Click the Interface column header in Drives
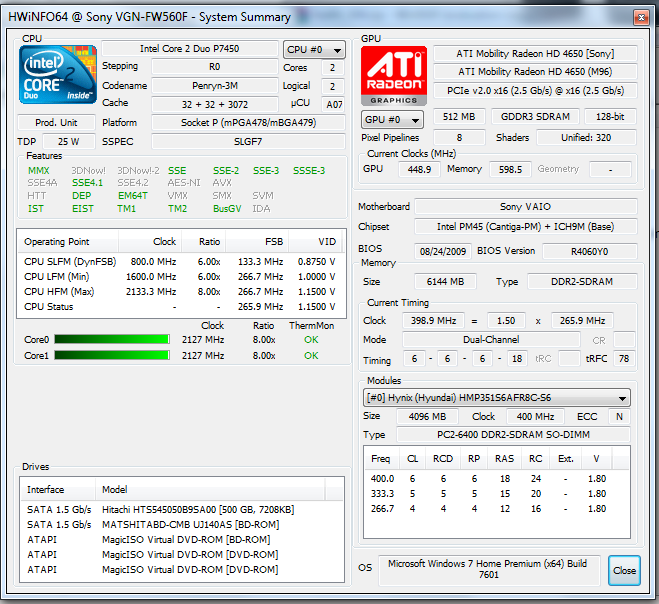This screenshot has height=604, width=659. tap(57, 490)
